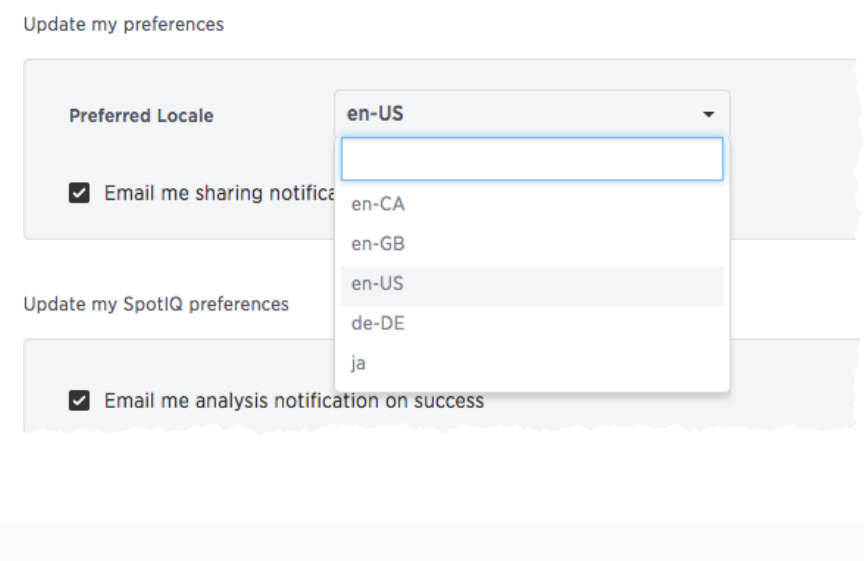Choose en-GB from the locale list
The height and width of the screenshot is (561, 865).
[x=532, y=244]
